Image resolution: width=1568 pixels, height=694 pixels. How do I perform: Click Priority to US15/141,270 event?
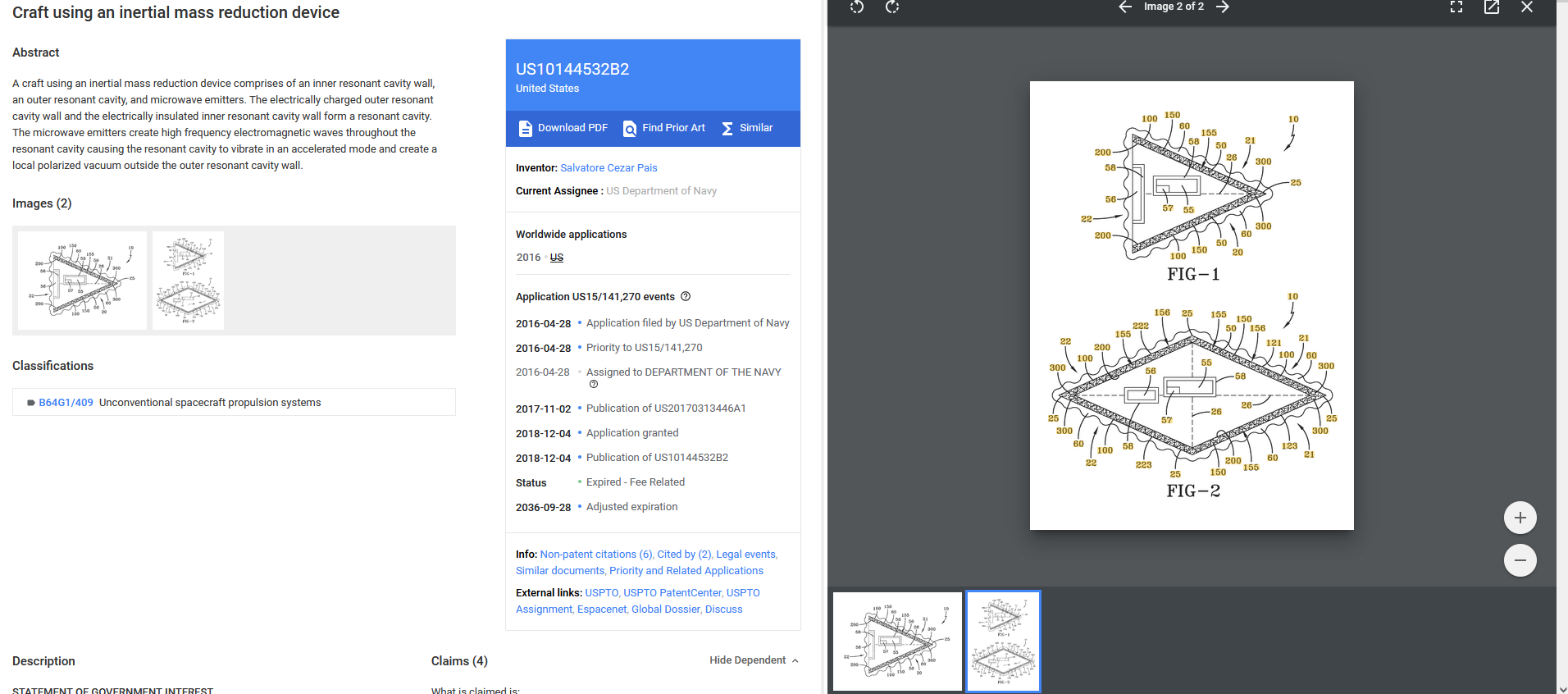point(644,348)
